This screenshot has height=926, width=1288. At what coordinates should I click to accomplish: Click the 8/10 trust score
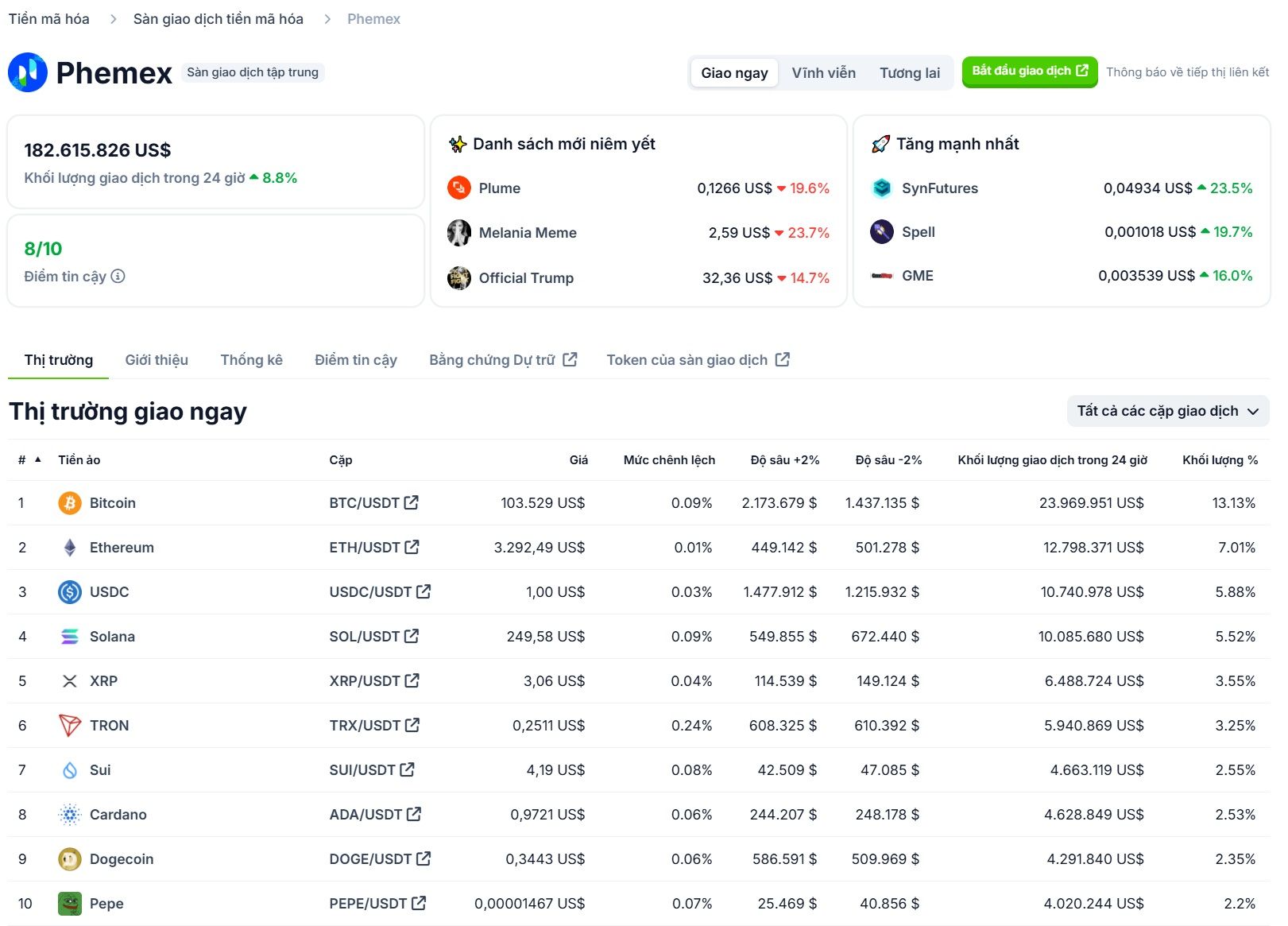43,249
